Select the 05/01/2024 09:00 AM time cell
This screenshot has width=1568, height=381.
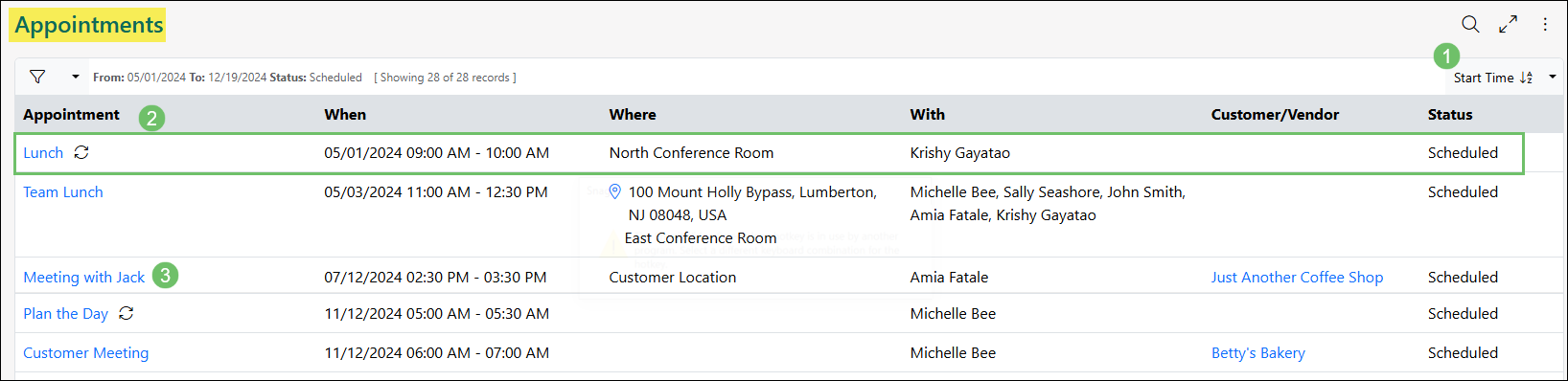pyautogui.click(x=437, y=153)
